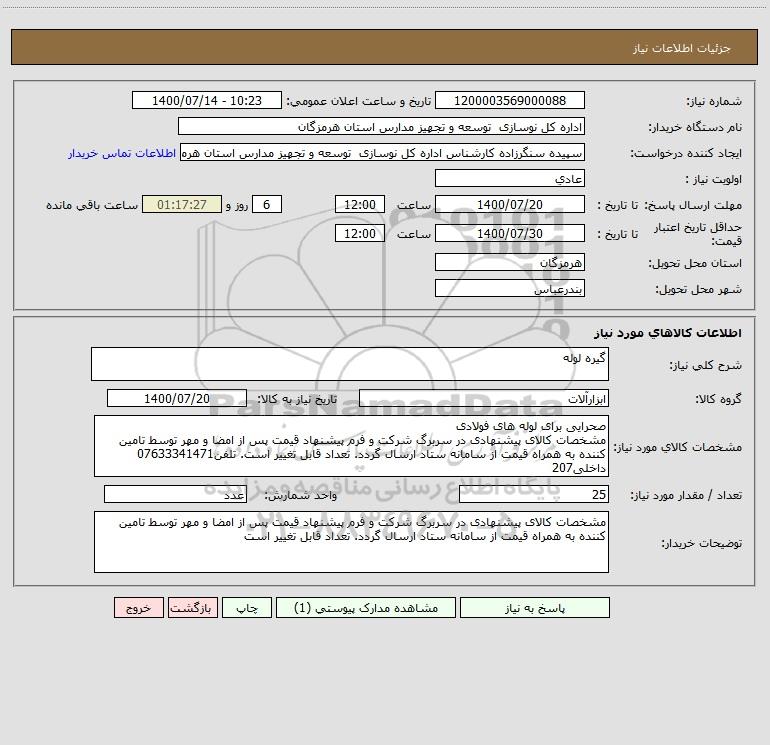Screen dimensions: 770x745
Task: Click the بازگشت back button
Action: pos(192,608)
